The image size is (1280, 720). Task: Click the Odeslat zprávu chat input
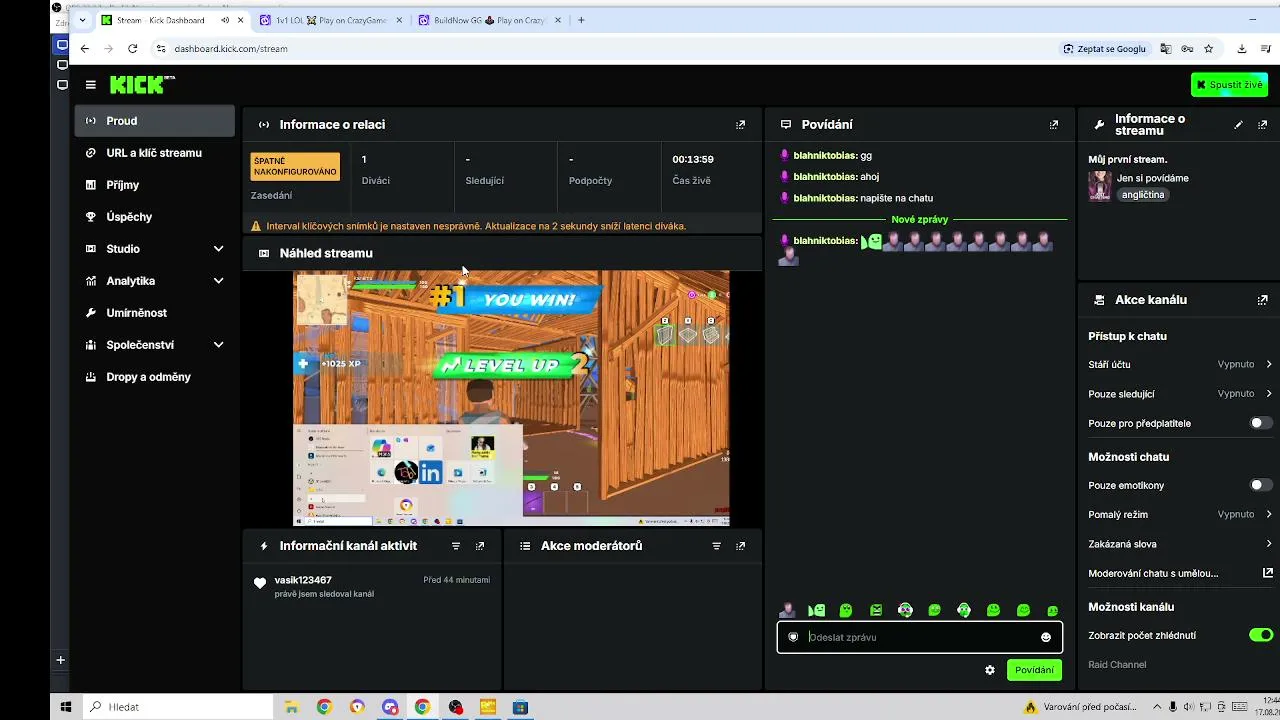[920, 637]
